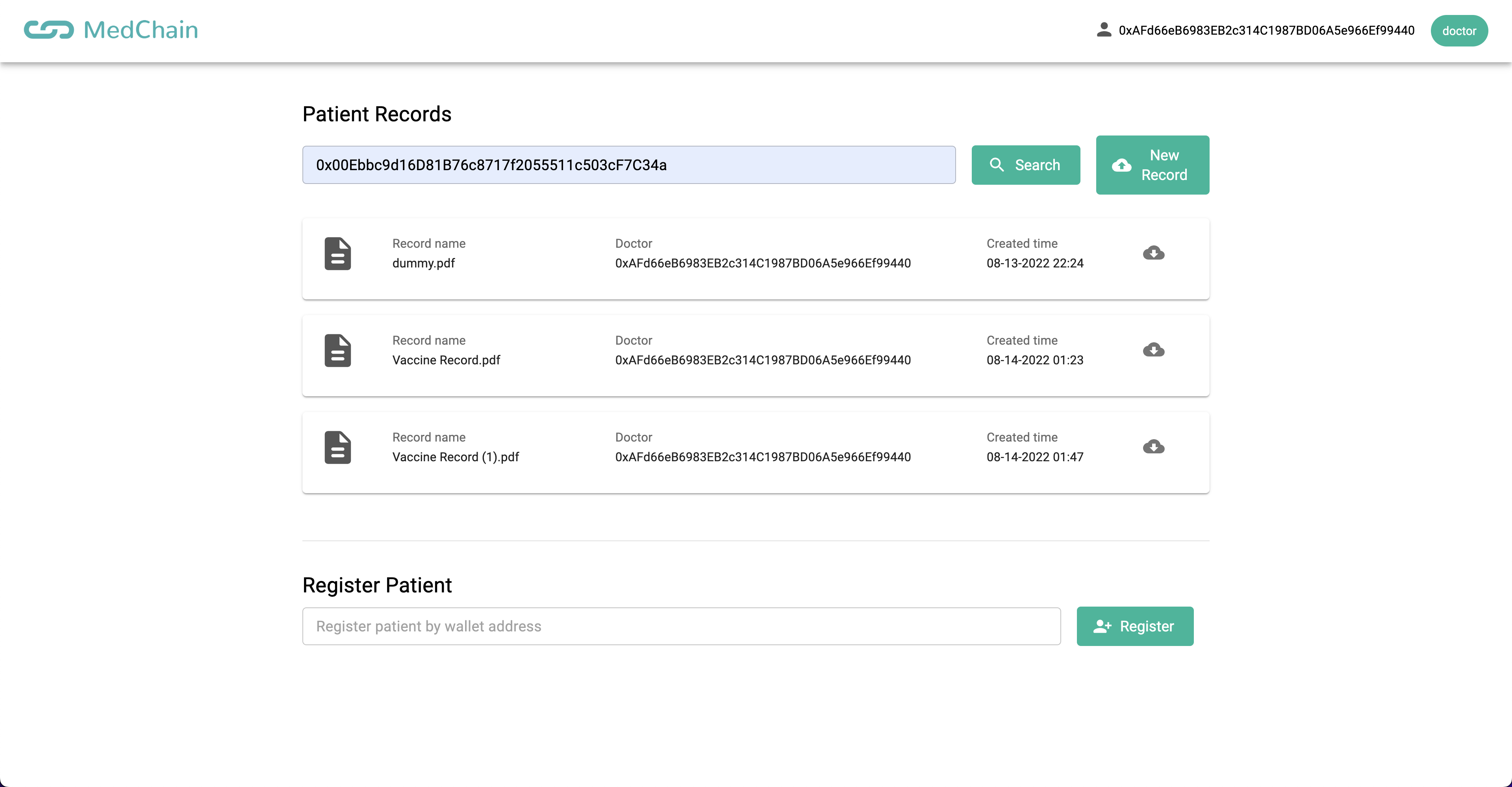Select the dummy.pdf record name
The image size is (1512, 787).
[x=423, y=263]
